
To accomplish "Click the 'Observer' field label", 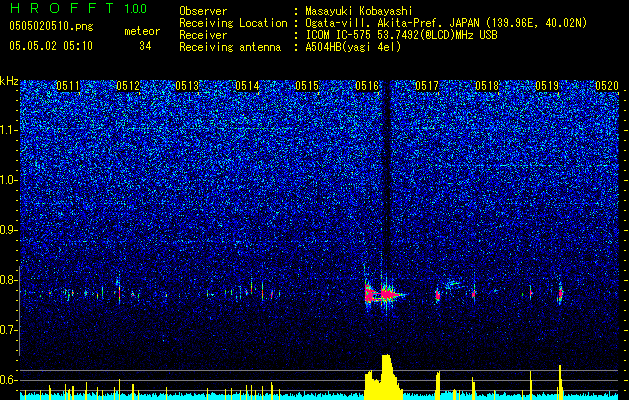I will [x=203, y=11].
